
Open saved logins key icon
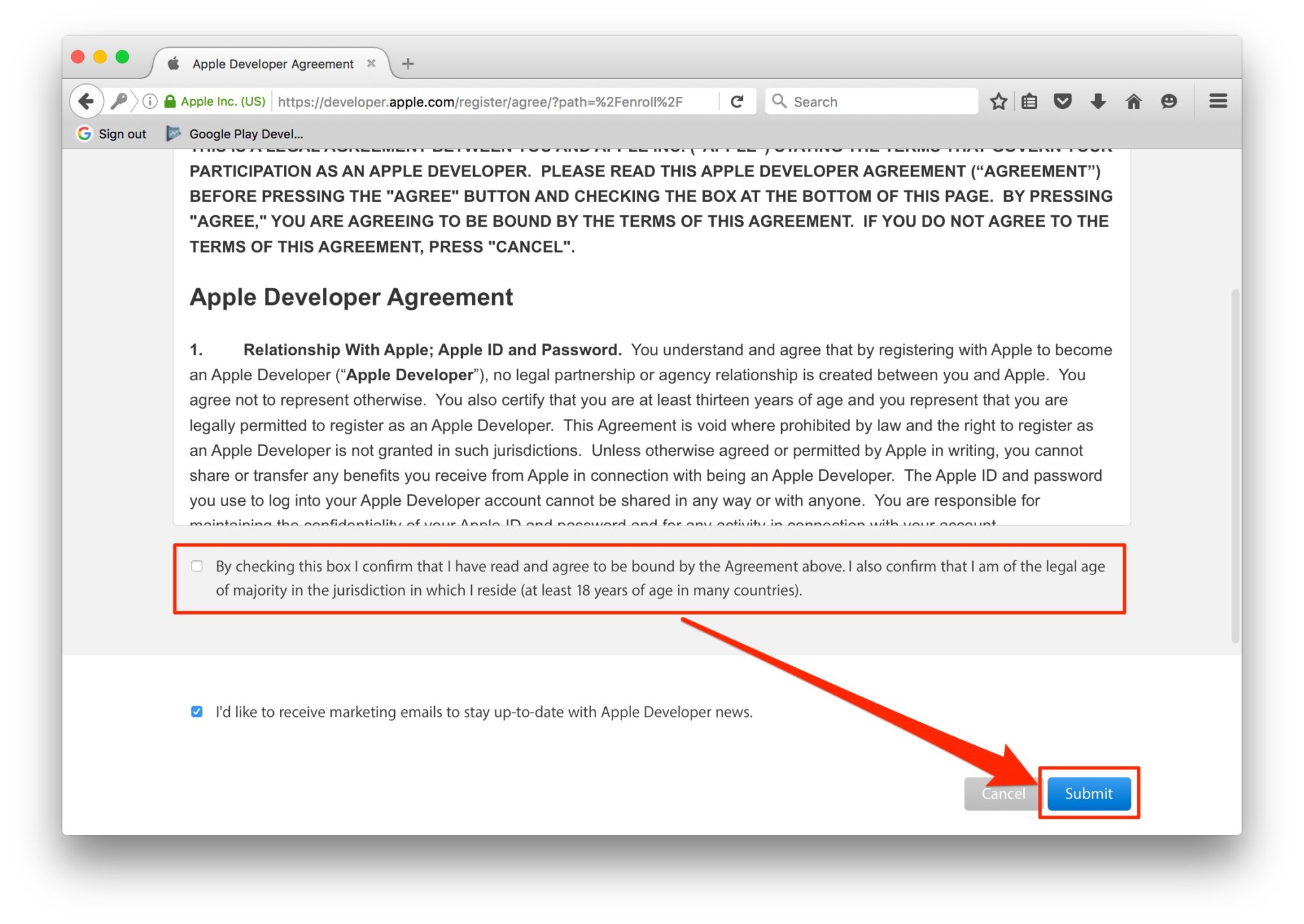pos(120,101)
